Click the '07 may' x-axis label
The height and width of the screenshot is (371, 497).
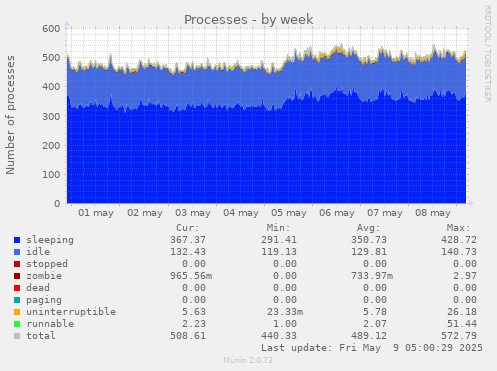[385, 213]
